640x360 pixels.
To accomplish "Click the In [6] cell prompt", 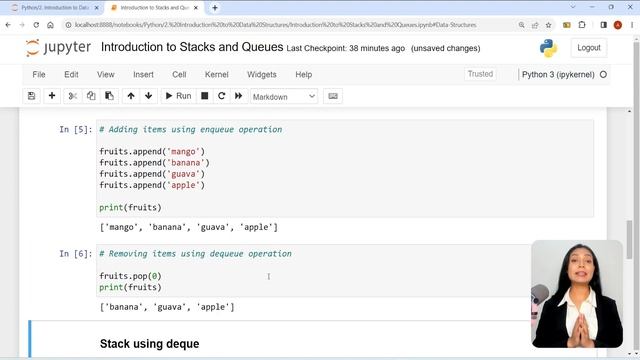I will [x=76, y=253].
